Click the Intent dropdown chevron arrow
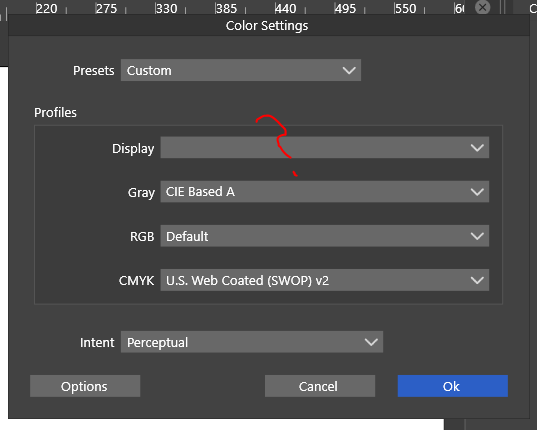Image resolution: width=537 pixels, height=430 pixels. pos(371,342)
